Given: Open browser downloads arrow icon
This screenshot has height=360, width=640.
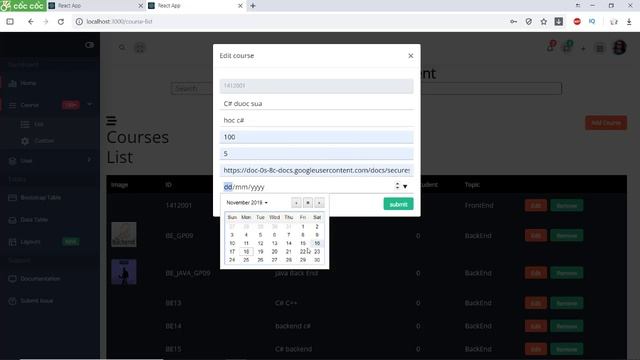Looking at the screenshot, I should click(x=629, y=22).
